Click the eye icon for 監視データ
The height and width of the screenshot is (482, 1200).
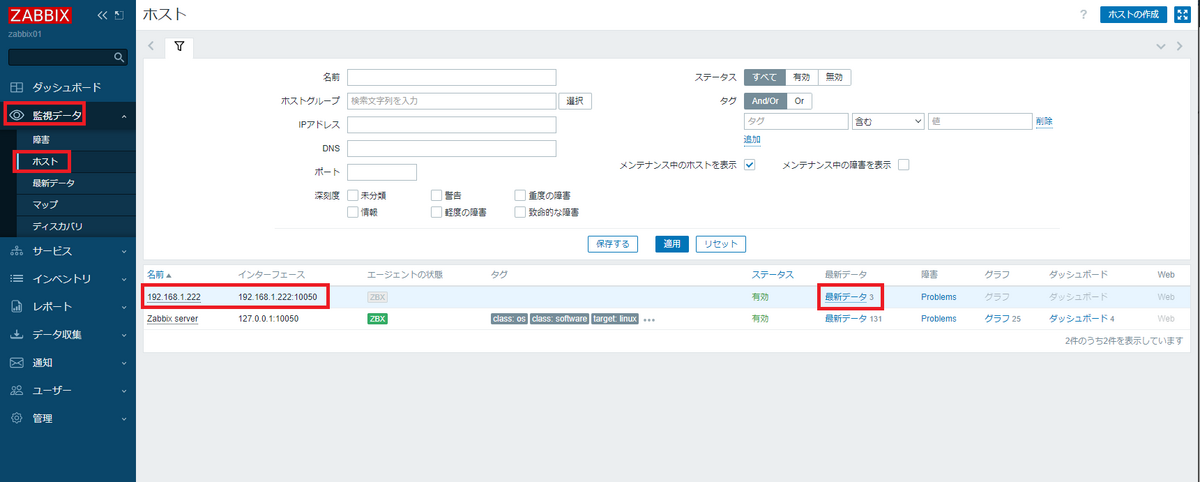pyautogui.click(x=17, y=116)
